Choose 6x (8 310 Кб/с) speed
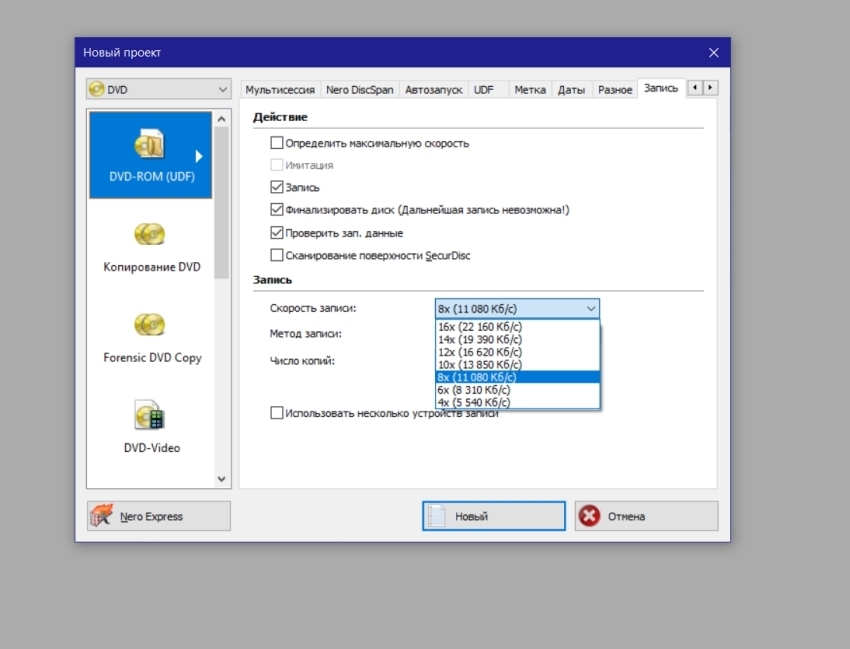850x649 pixels. (518, 390)
